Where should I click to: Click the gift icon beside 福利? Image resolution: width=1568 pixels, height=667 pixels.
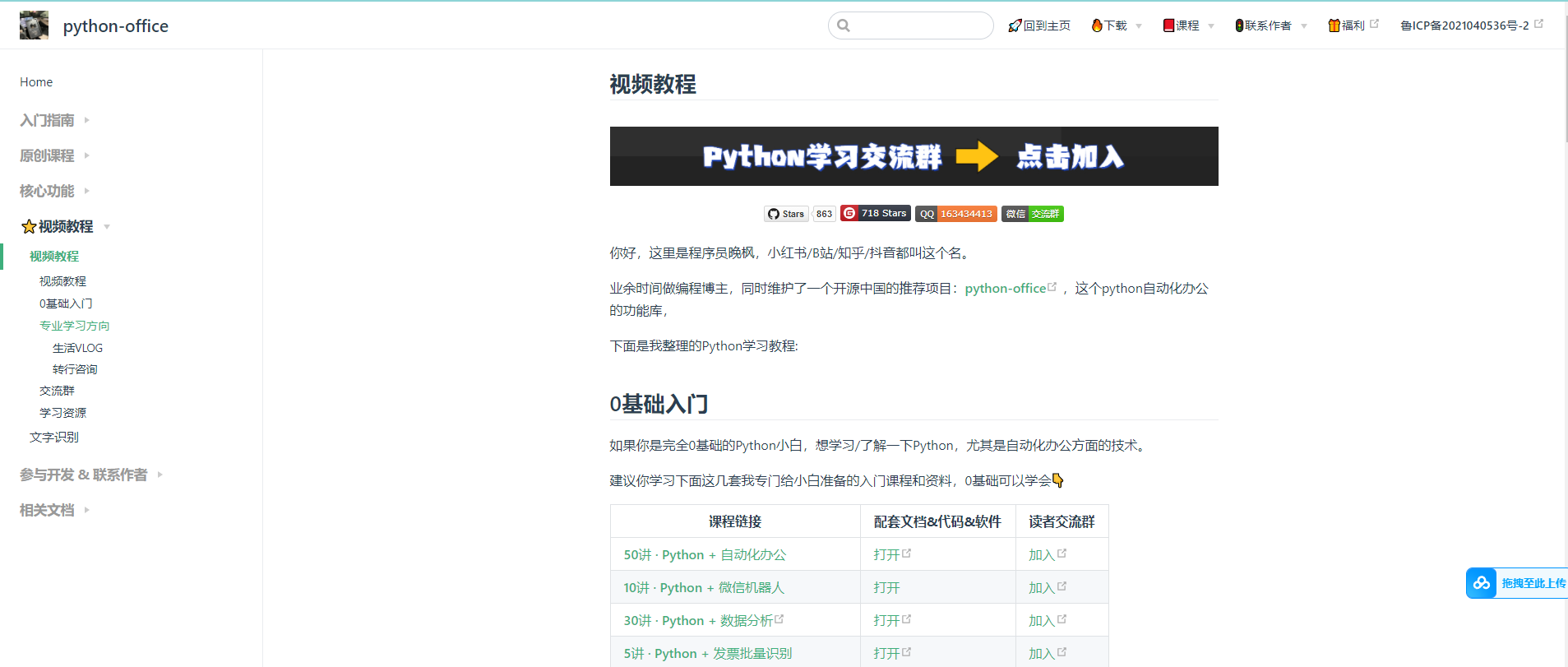point(1334,25)
